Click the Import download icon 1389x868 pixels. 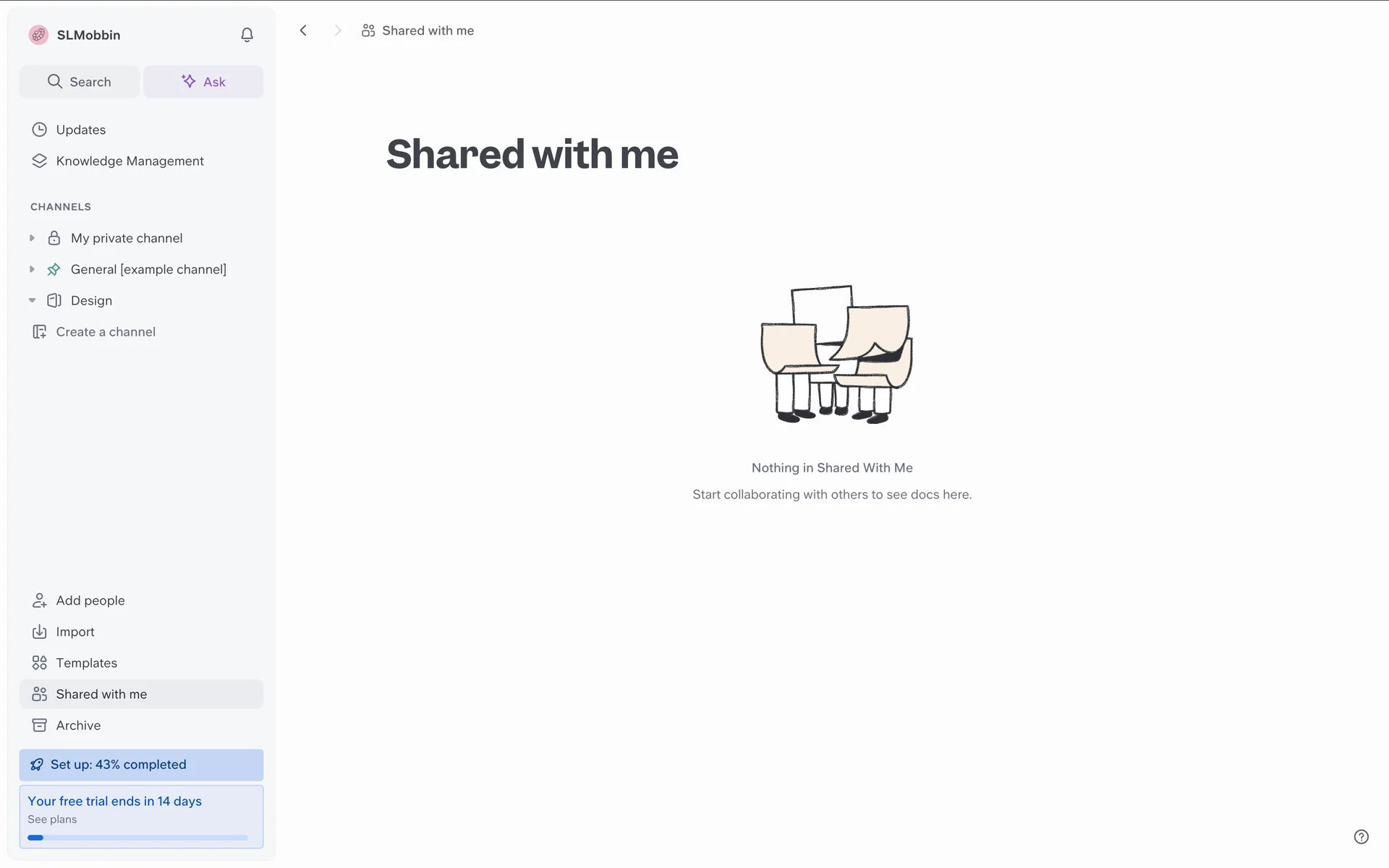coord(39,631)
